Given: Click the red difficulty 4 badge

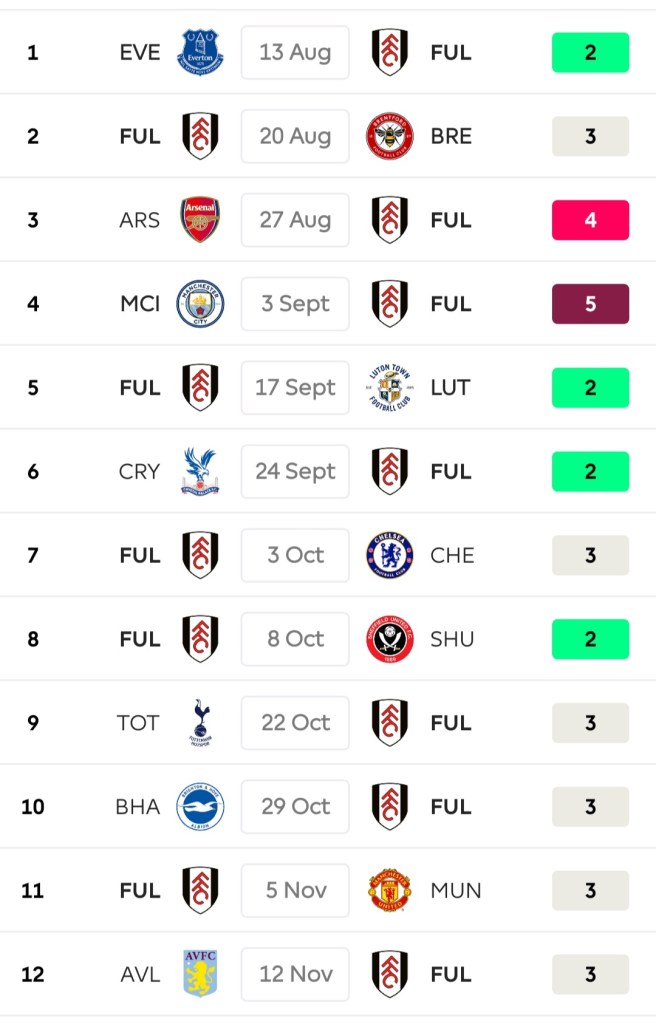Looking at the screenshot, I should pos(590,220).
